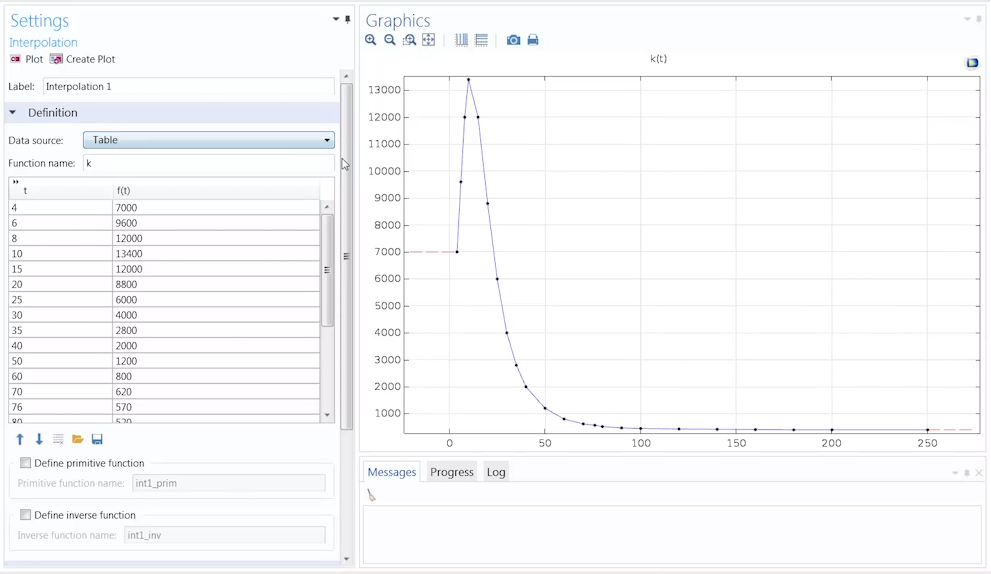Click the Plot icon in Settings
The image size is (991, 574).
15,59
